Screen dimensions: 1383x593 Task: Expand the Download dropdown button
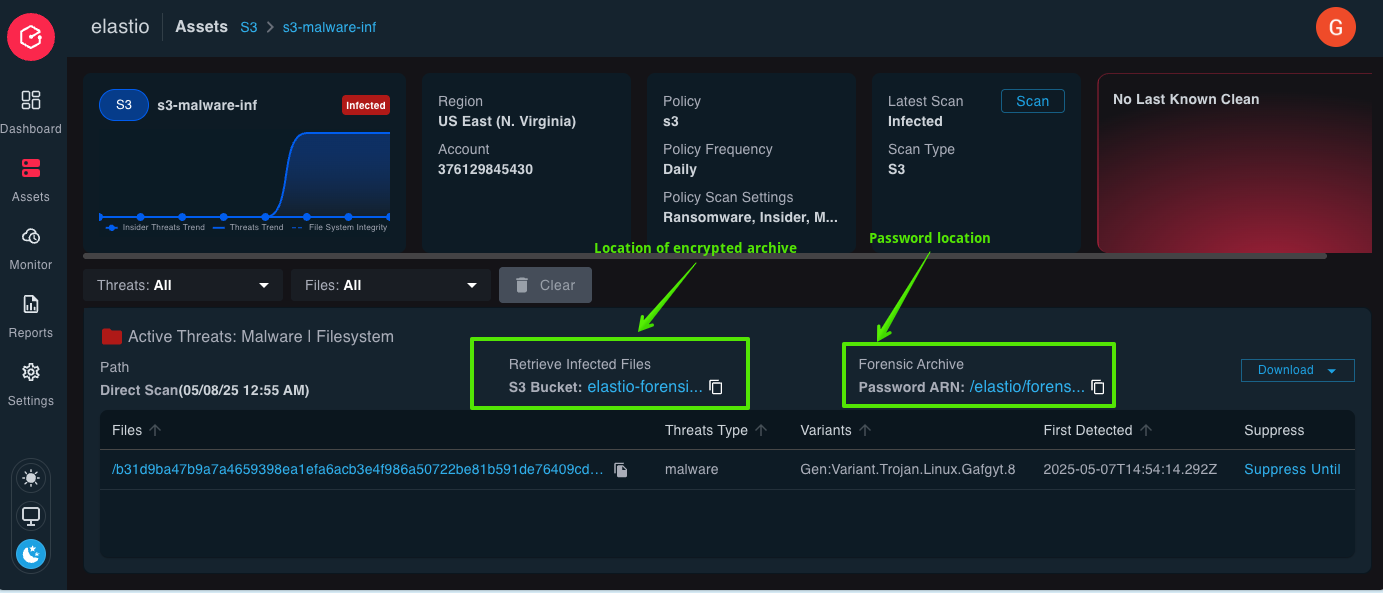click(x=1298, y=370)
